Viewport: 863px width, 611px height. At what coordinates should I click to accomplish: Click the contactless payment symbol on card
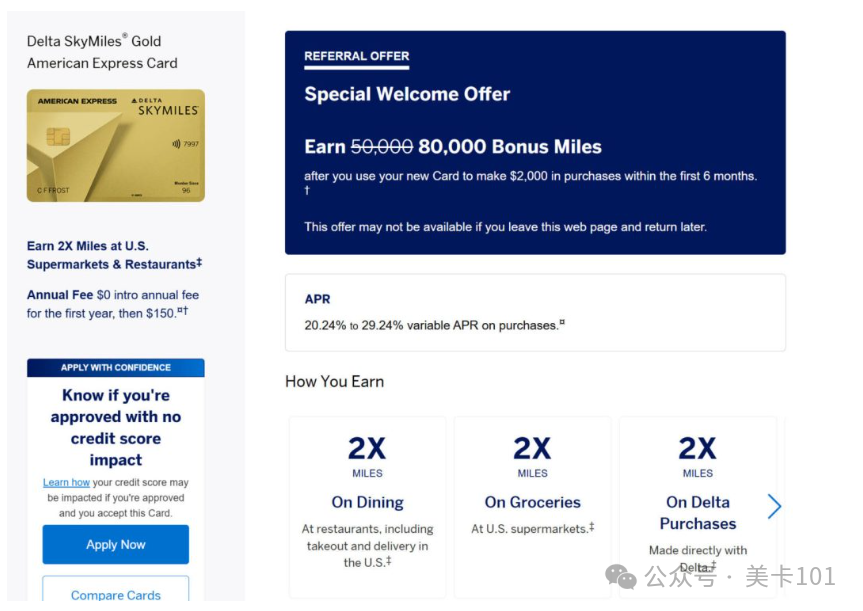coord(176,144)
